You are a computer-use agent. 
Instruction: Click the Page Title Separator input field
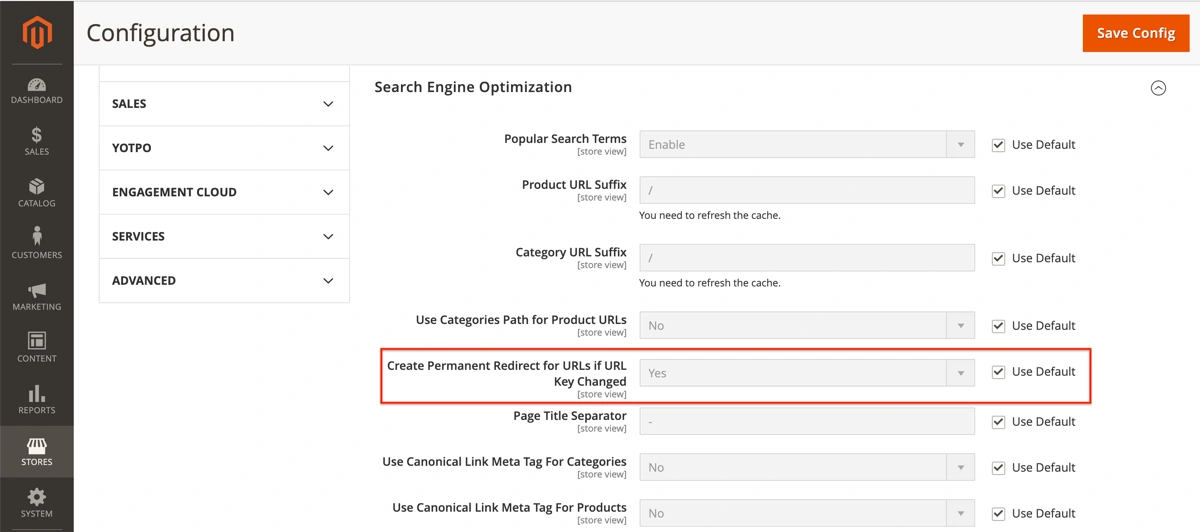pyautogui.click(x=806, y=421)
